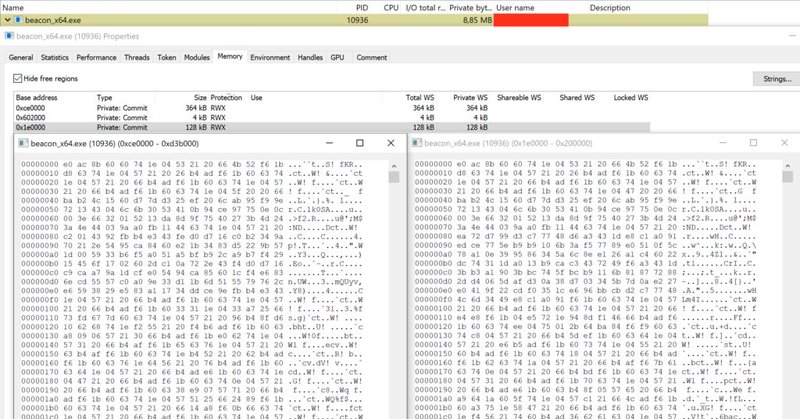Sort memory list by Type column

click(105, 97)
